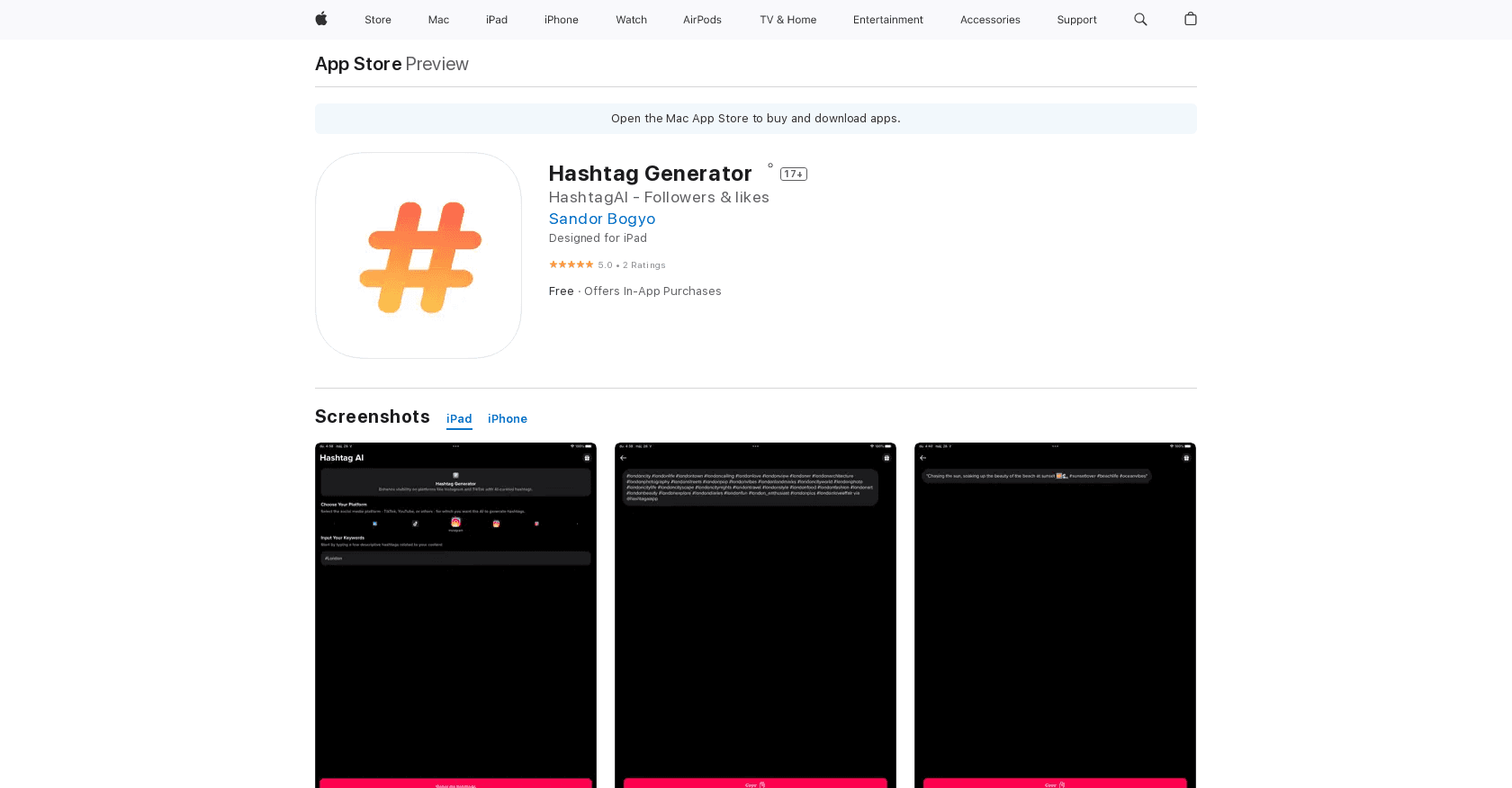
Task: Open the search magnifier icon
Action: [1140, 19]
